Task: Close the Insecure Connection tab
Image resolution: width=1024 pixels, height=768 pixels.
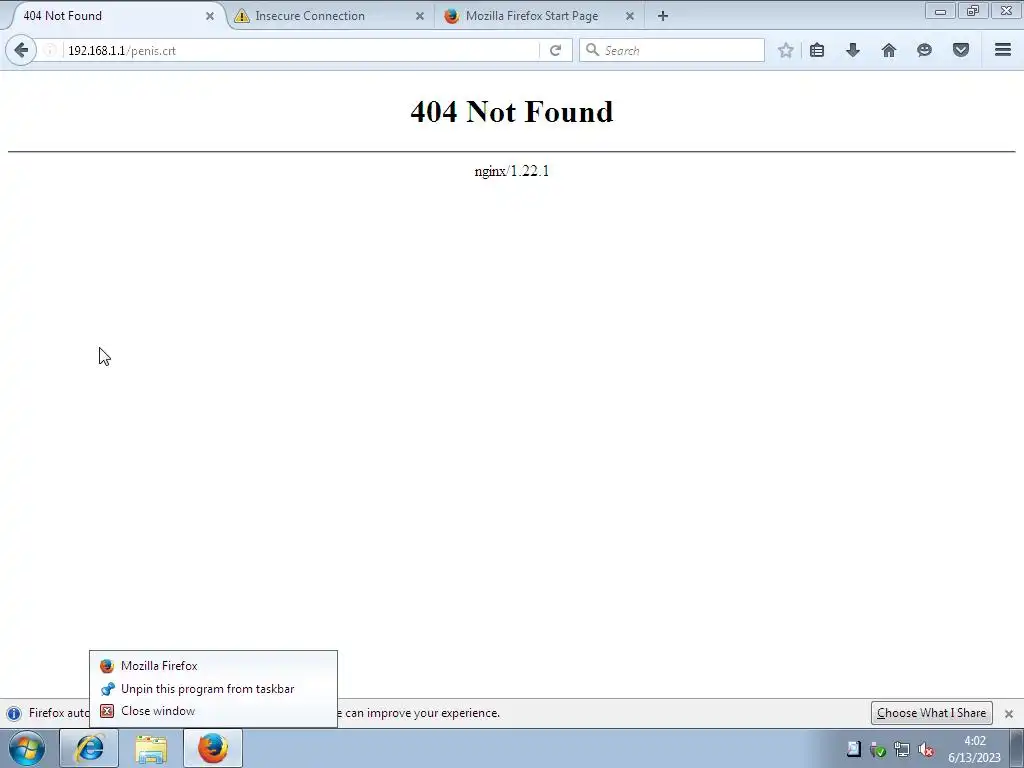Action: click(420, 16)
